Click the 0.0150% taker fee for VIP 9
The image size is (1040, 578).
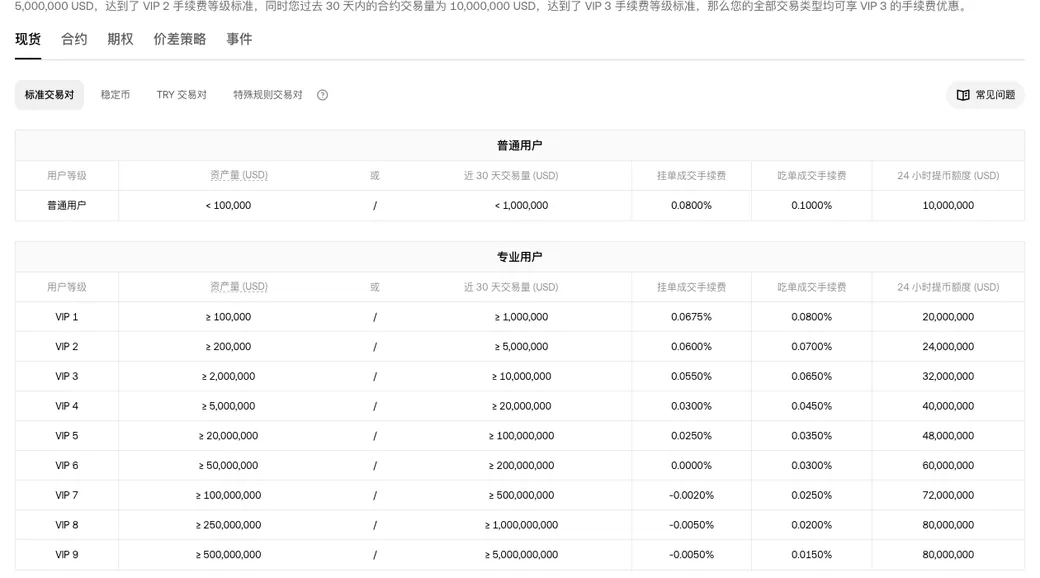[811, 555]
